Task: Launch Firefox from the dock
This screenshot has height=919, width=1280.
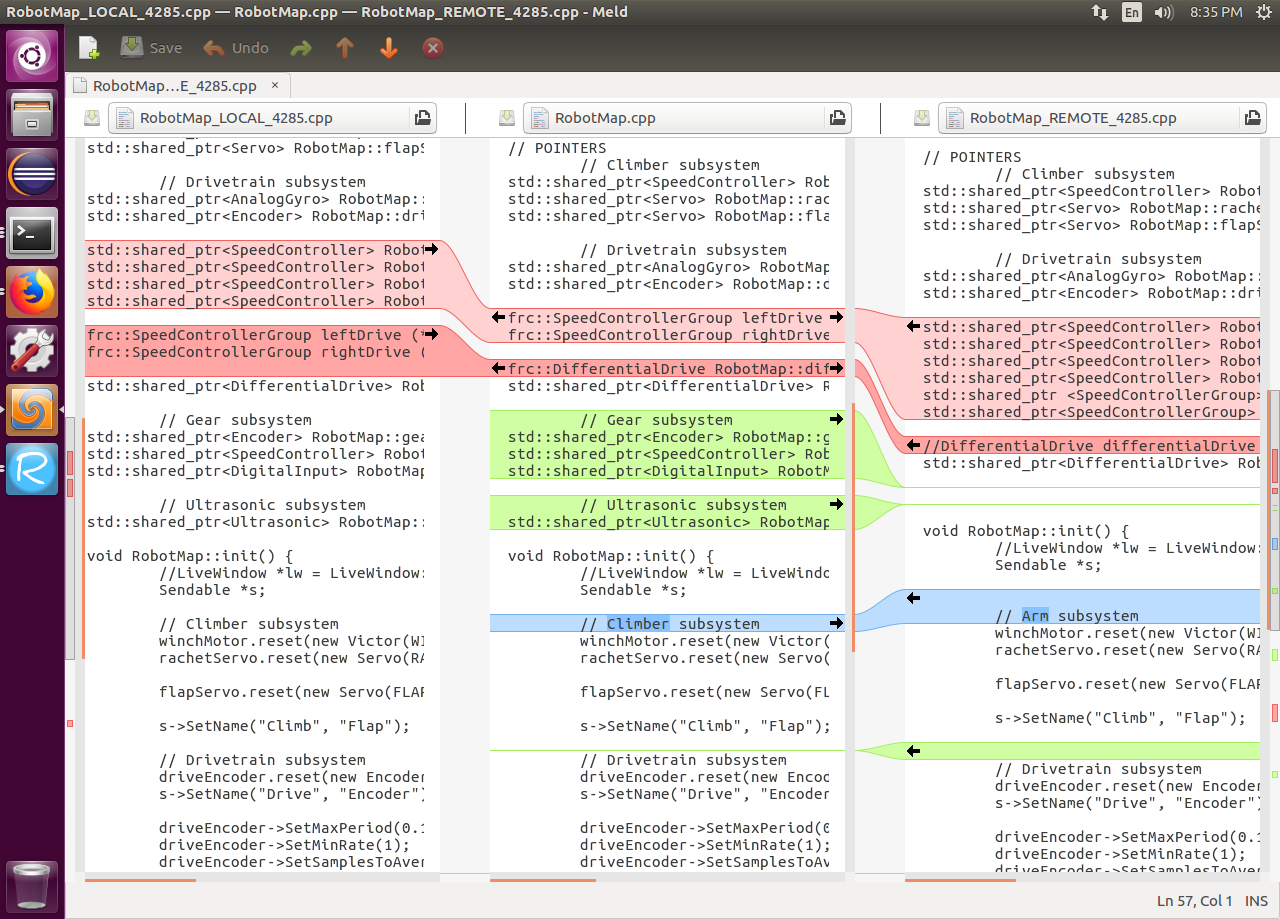Action: (x=32, y=292)
